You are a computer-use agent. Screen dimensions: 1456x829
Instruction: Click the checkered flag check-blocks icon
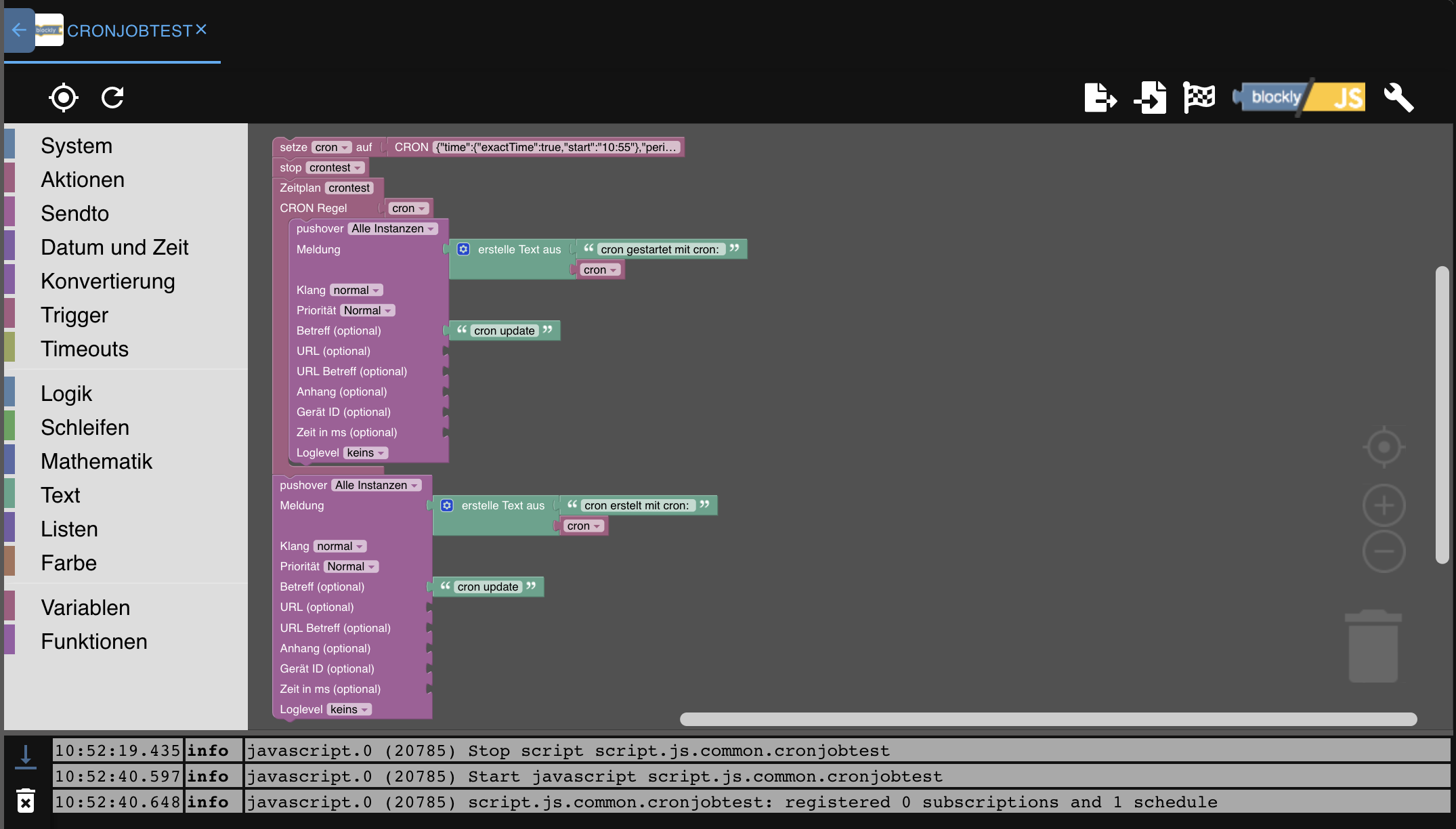[1199, 98]
